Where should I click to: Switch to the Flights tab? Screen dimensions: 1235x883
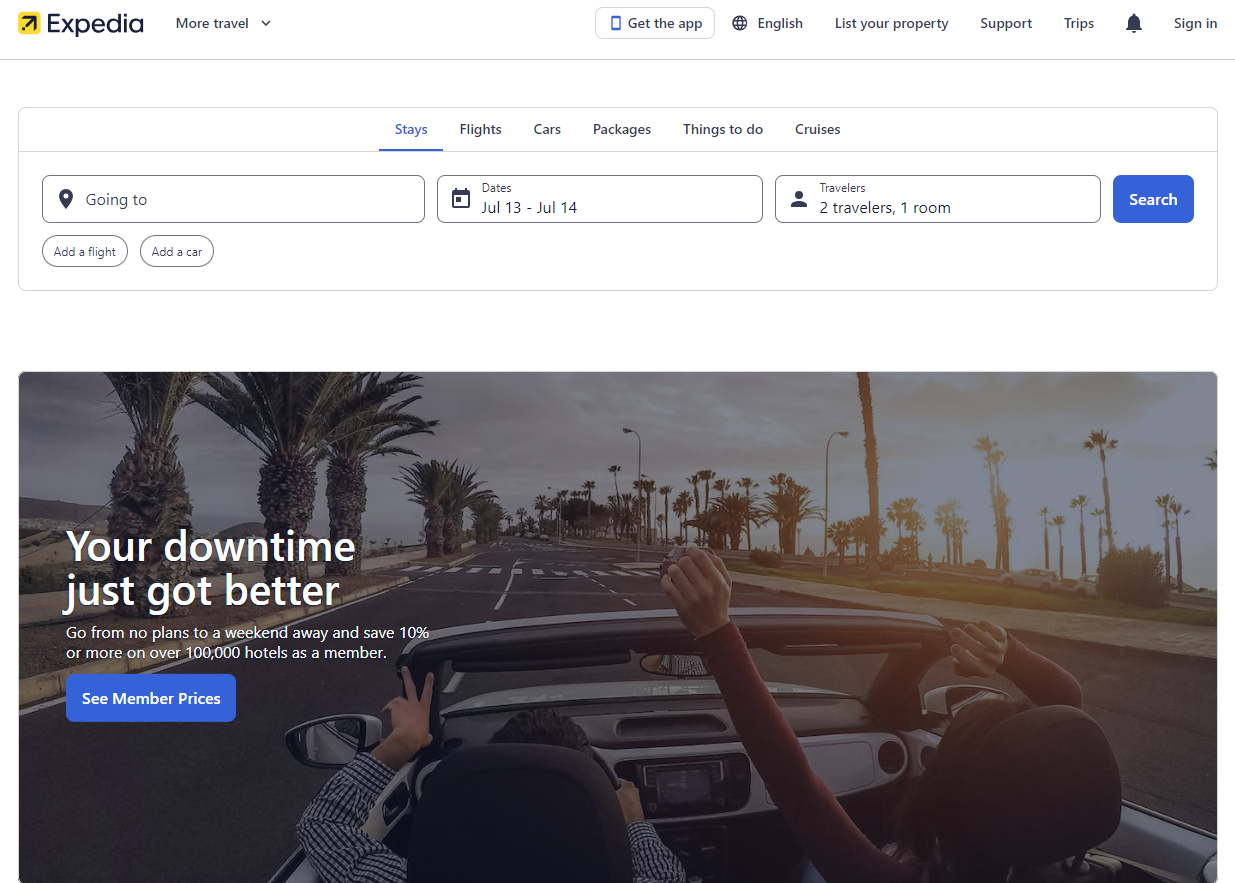(481, 129)
